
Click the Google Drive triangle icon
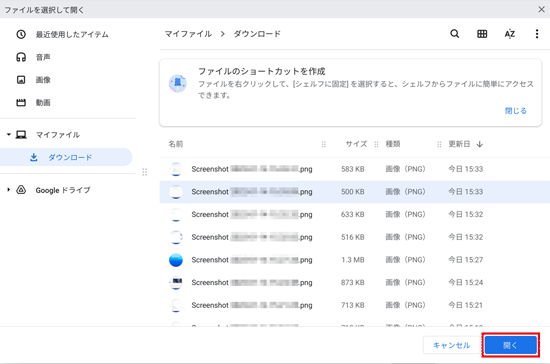pyautogui.click(x=21, y=190)
